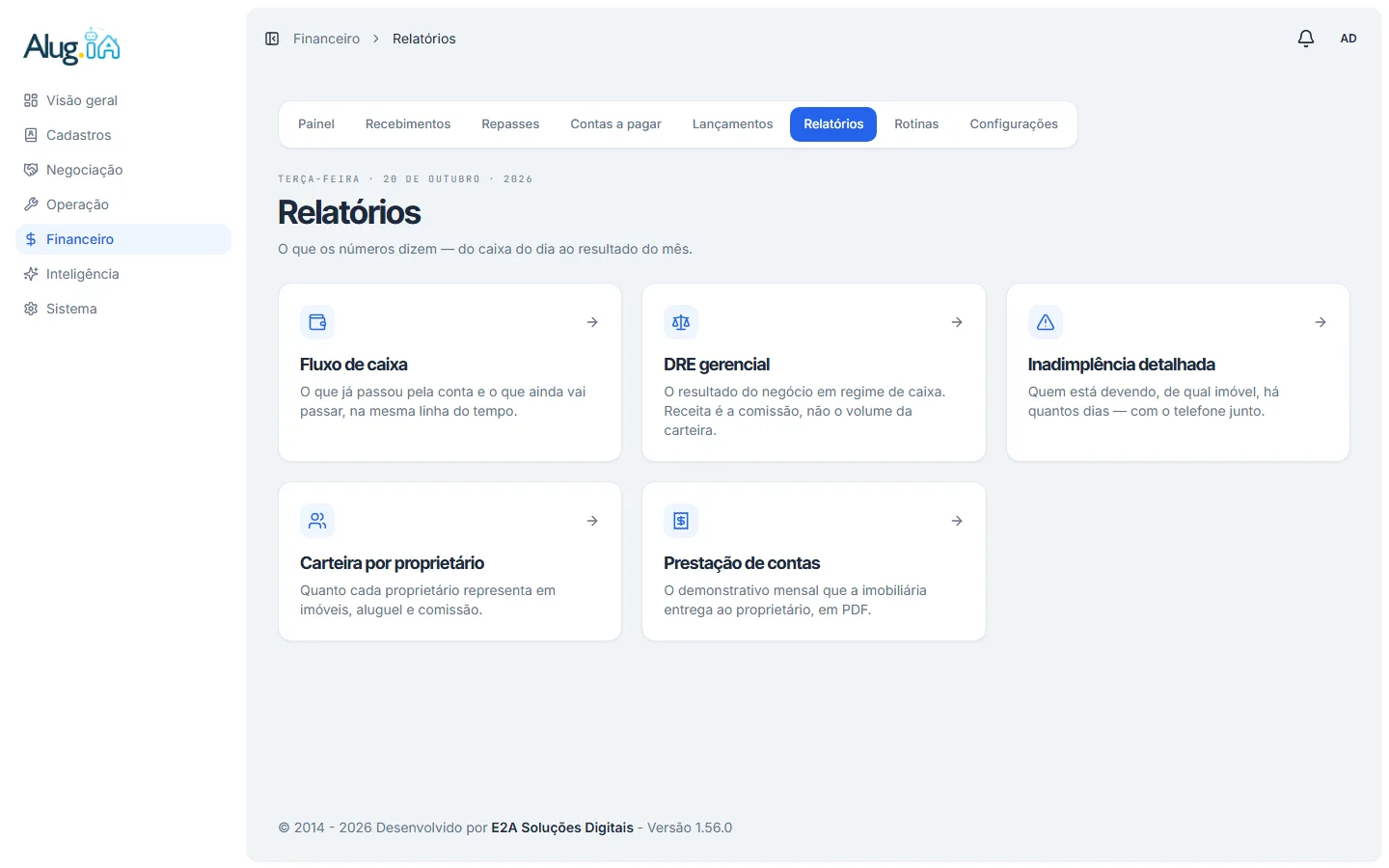Open Inteligência section in sidebar
This screenshot has width=1389, height=868.
coord(123,274)
